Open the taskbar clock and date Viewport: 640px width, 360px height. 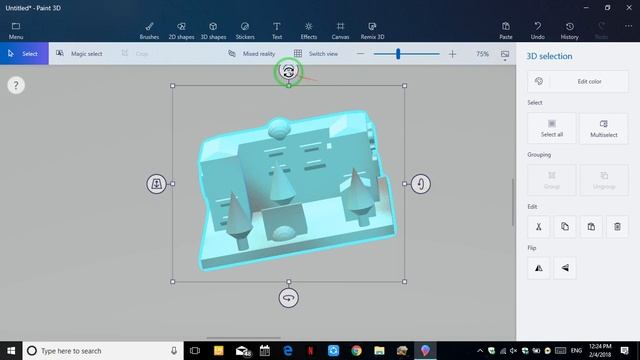click(x=600, y=351)
